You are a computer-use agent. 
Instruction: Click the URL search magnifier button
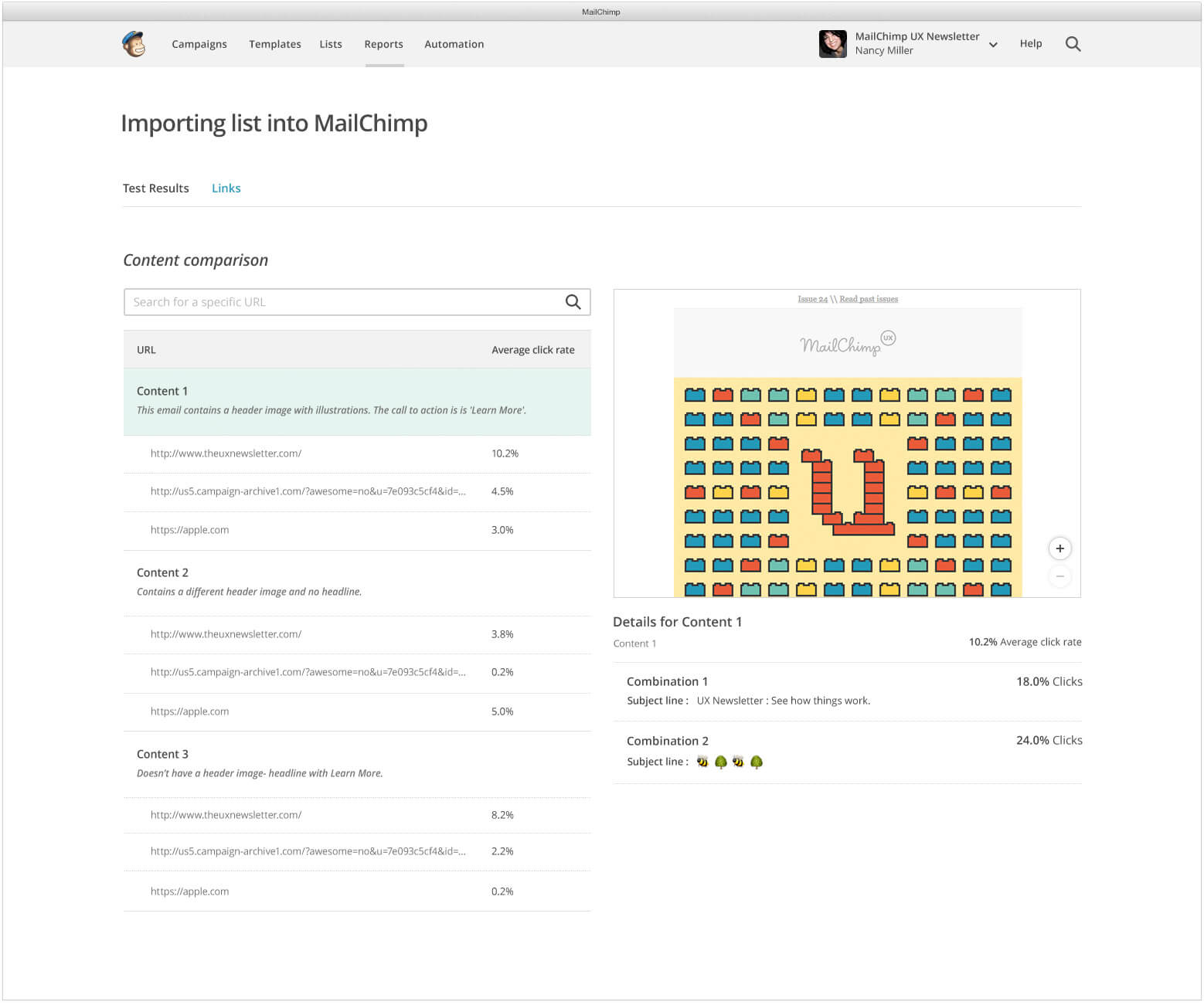pos(573,302)
